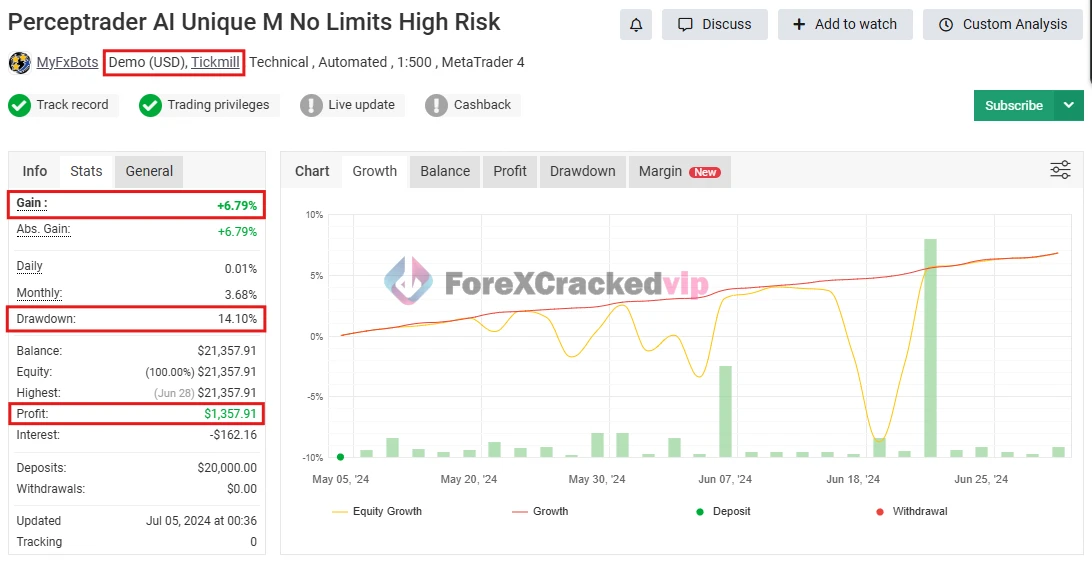Click the Highest date (Jun 28)
1092x564 pixels.
(174, 393)
